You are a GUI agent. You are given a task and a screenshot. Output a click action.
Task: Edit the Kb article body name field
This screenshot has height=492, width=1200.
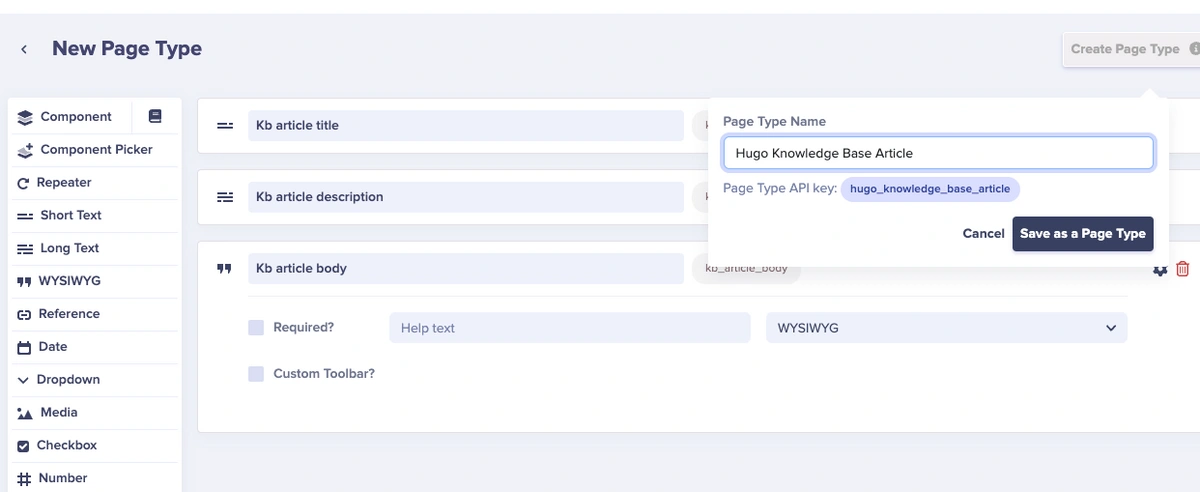click(x=466, y=269)
